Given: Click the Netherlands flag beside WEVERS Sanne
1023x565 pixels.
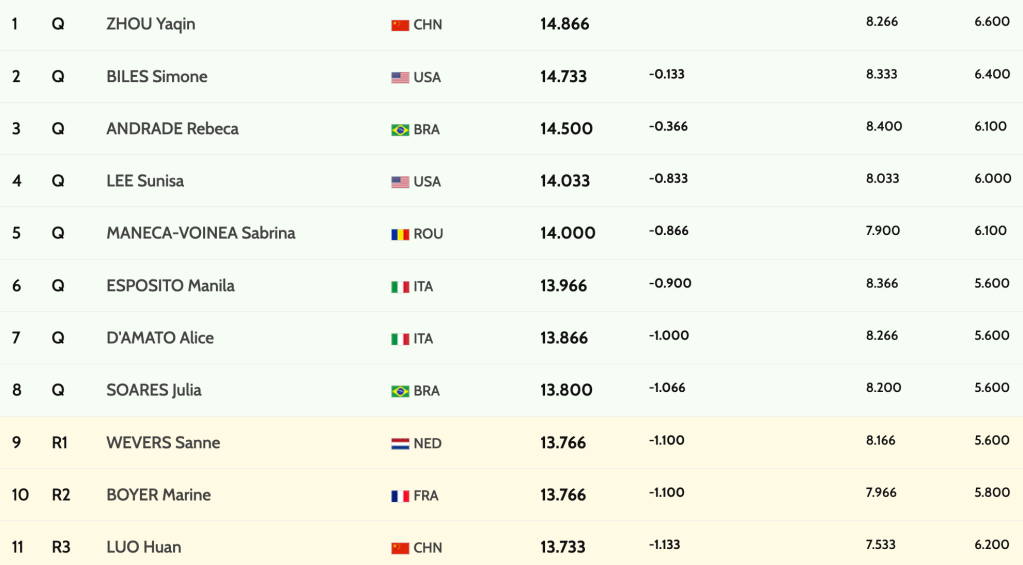Looking at the screenshot, I should click(400, 443).
